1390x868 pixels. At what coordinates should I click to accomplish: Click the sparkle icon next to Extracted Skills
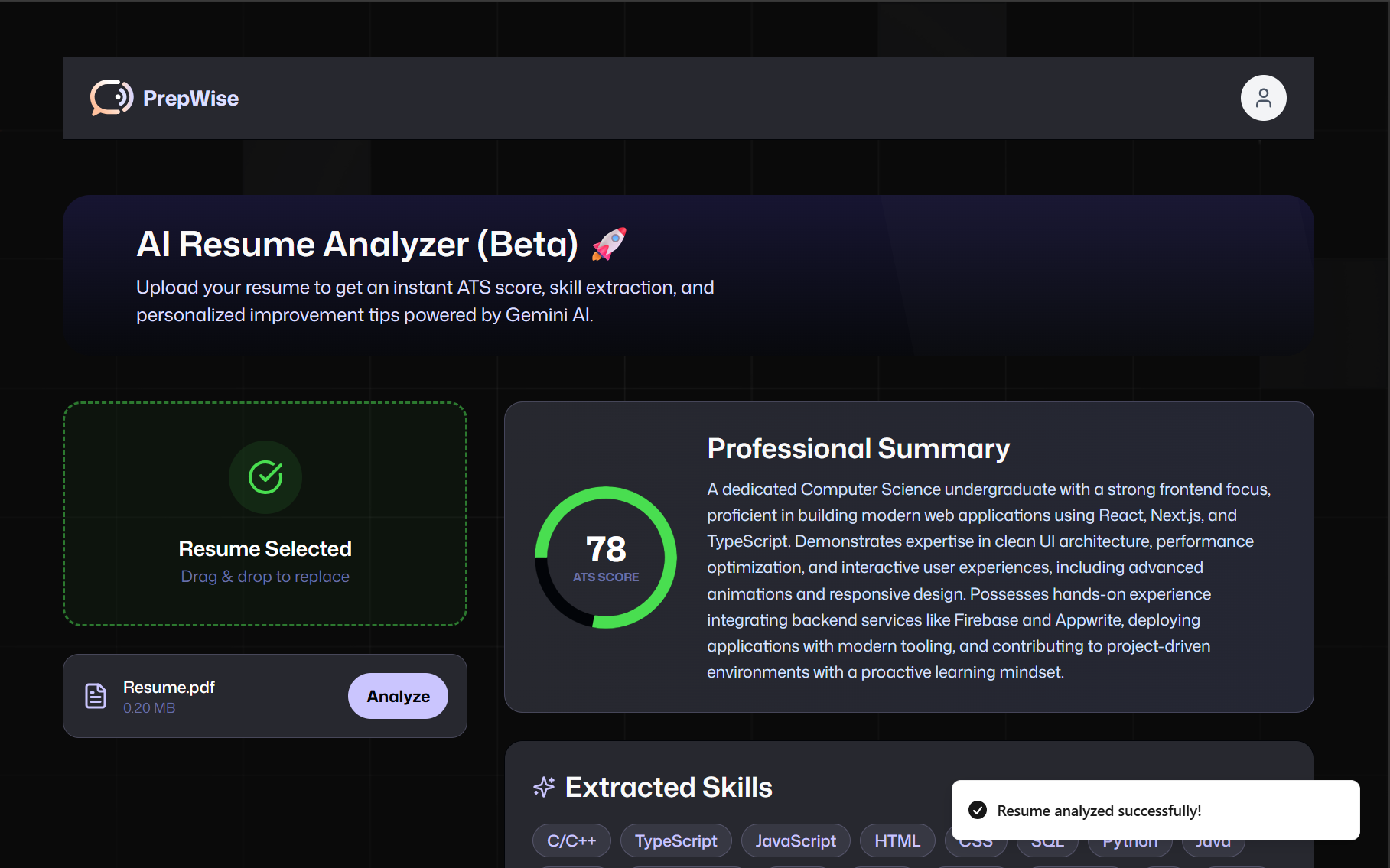(x=544, y=787)
